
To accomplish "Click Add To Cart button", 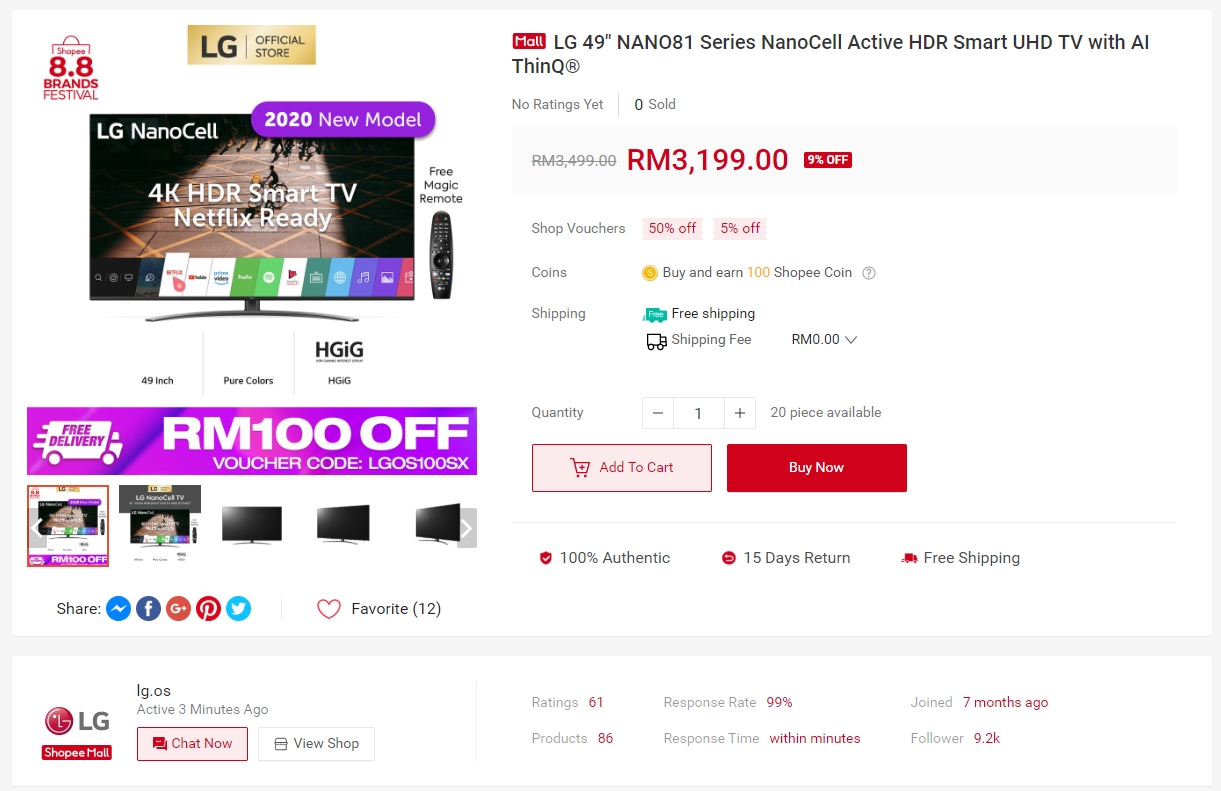I will click(622, 468).
